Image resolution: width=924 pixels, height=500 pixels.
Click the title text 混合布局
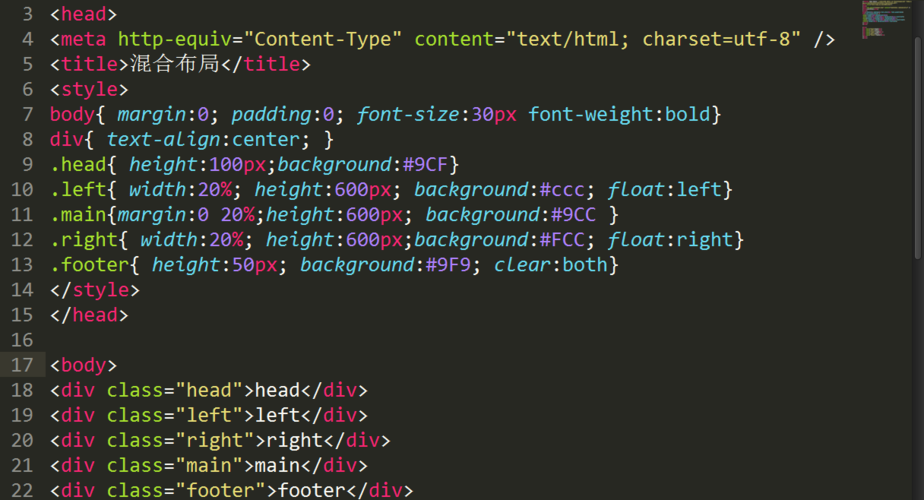pyautogui.click(x=174, y=64)
